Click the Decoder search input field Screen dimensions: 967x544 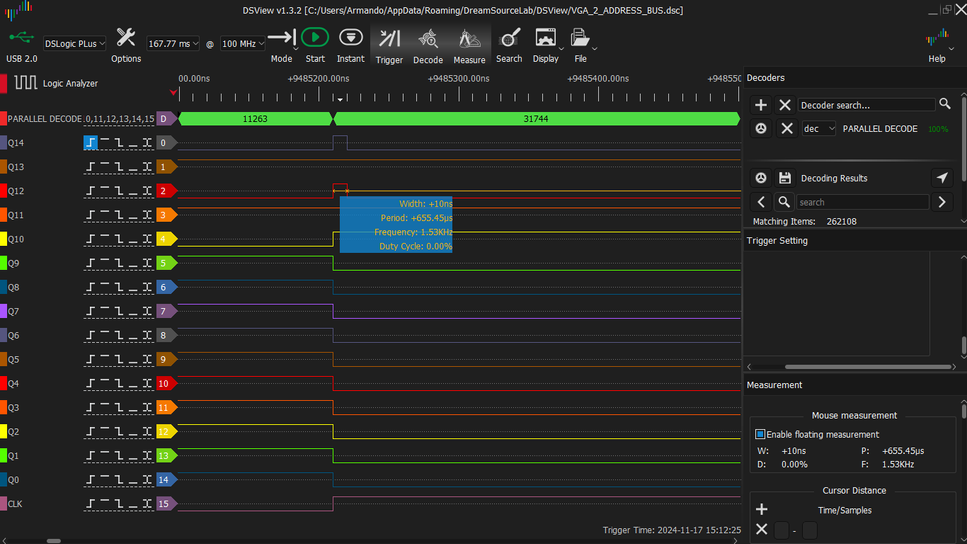866,105
